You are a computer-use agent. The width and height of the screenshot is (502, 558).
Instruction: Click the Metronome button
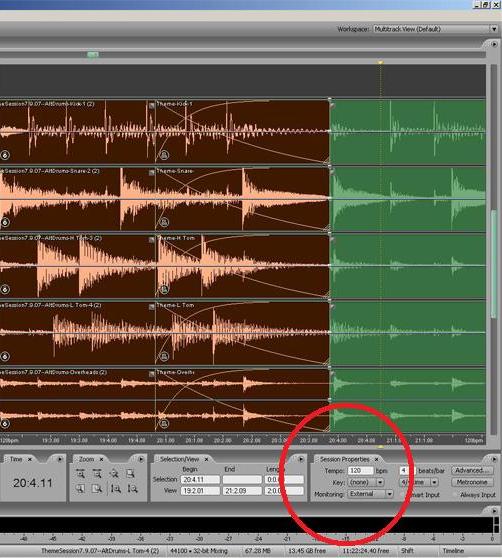(x=472, y=482)
